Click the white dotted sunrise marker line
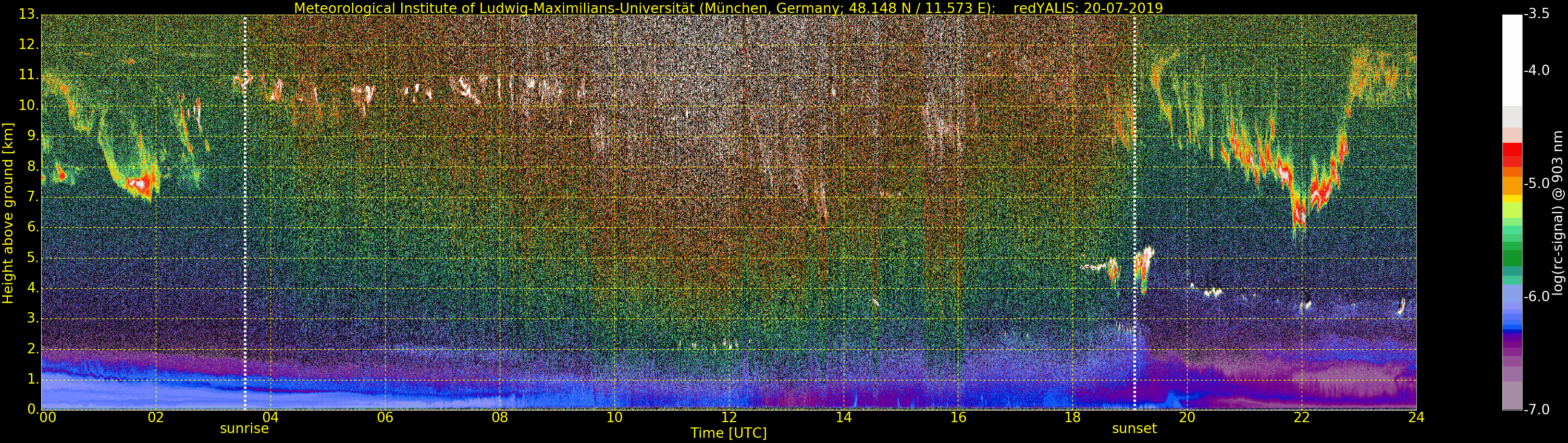 tap(245, 212)
